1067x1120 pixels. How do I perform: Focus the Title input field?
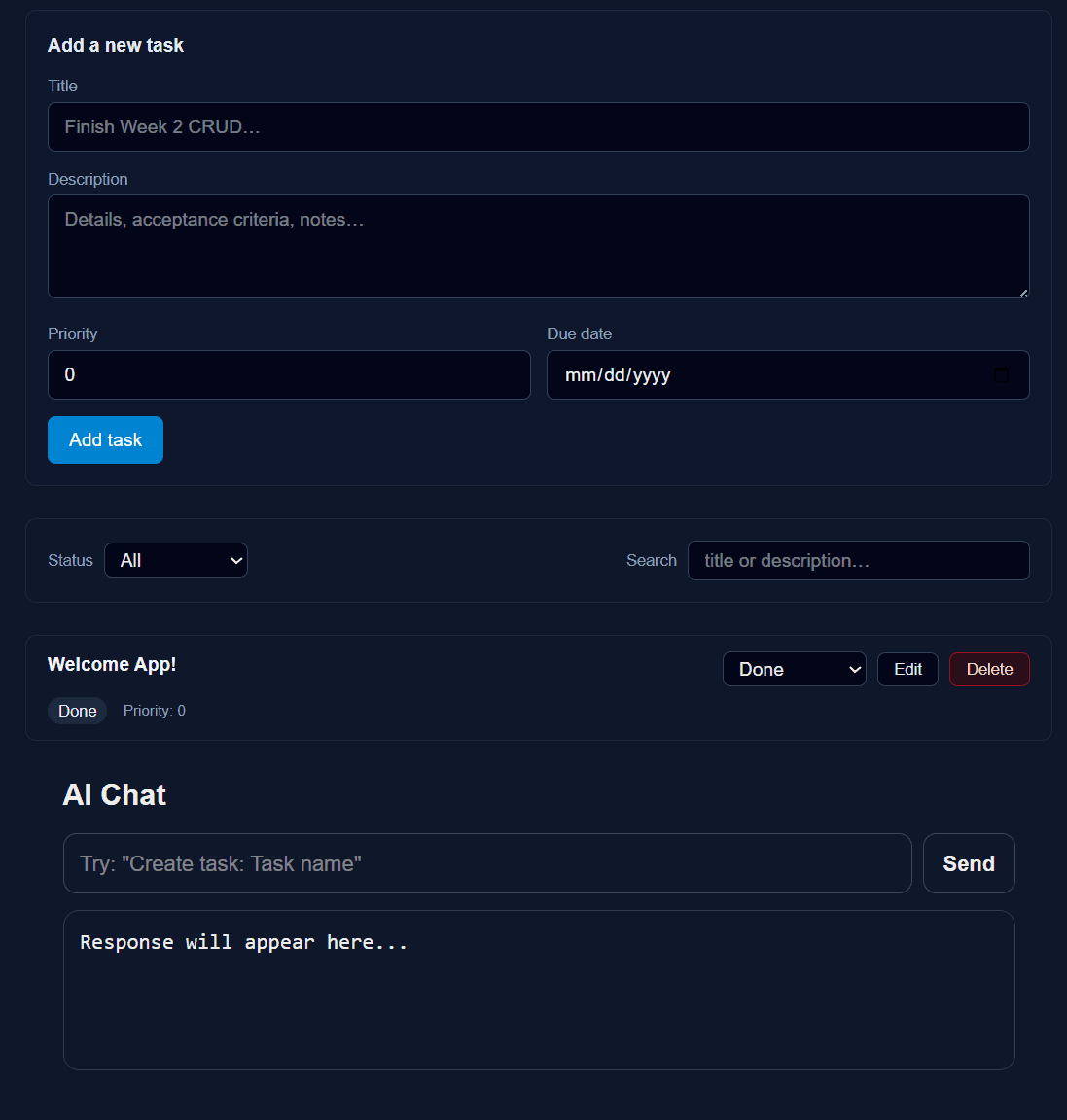pyautogui.click(x=538, y=126)
